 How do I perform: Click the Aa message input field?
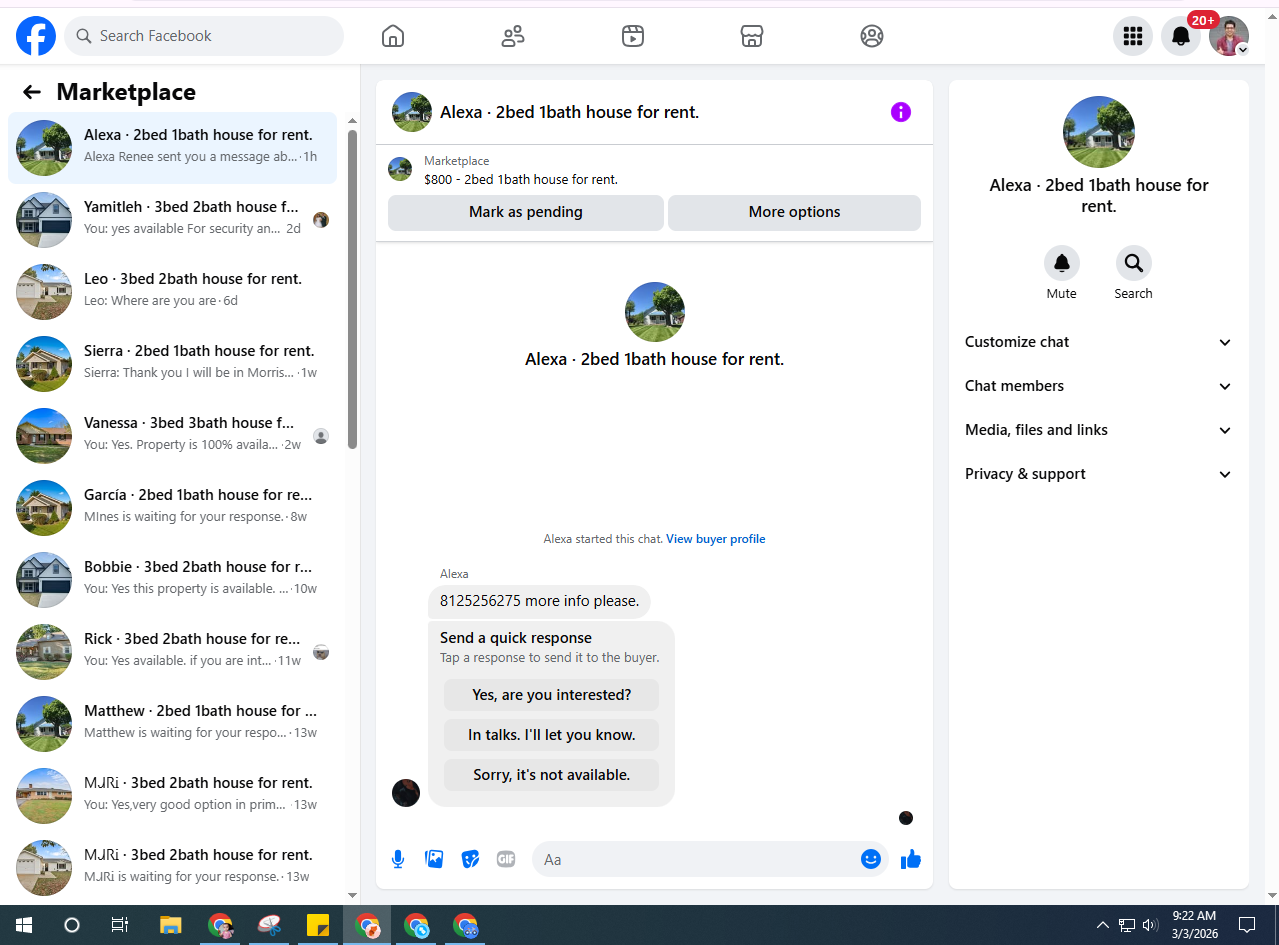700,859
